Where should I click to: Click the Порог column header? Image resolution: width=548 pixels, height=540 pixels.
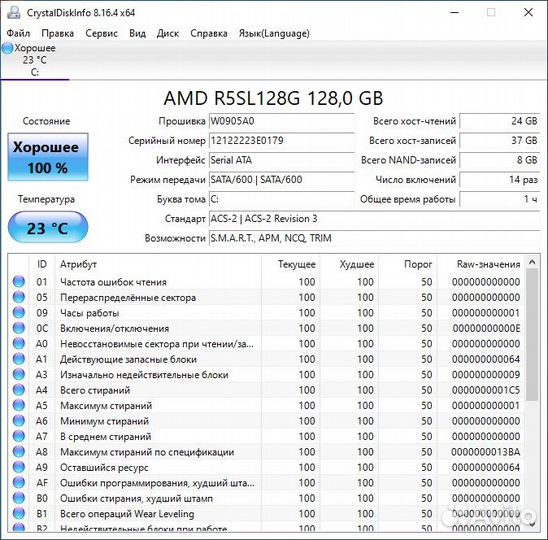pos(408,264)
